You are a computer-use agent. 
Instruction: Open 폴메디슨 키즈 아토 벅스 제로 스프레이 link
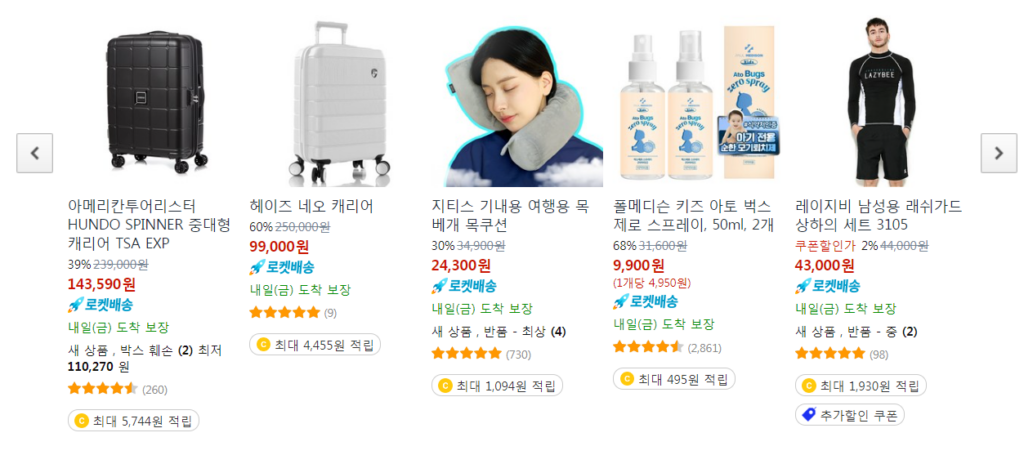[x=694, y=216]
